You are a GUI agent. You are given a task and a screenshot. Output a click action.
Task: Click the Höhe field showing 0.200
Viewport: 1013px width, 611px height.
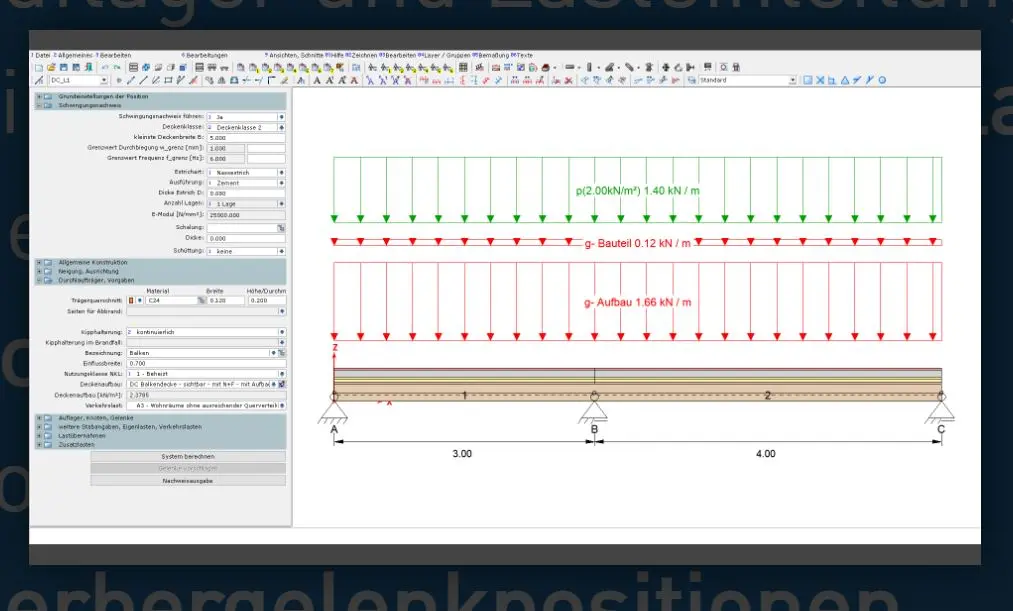(266, 300)
